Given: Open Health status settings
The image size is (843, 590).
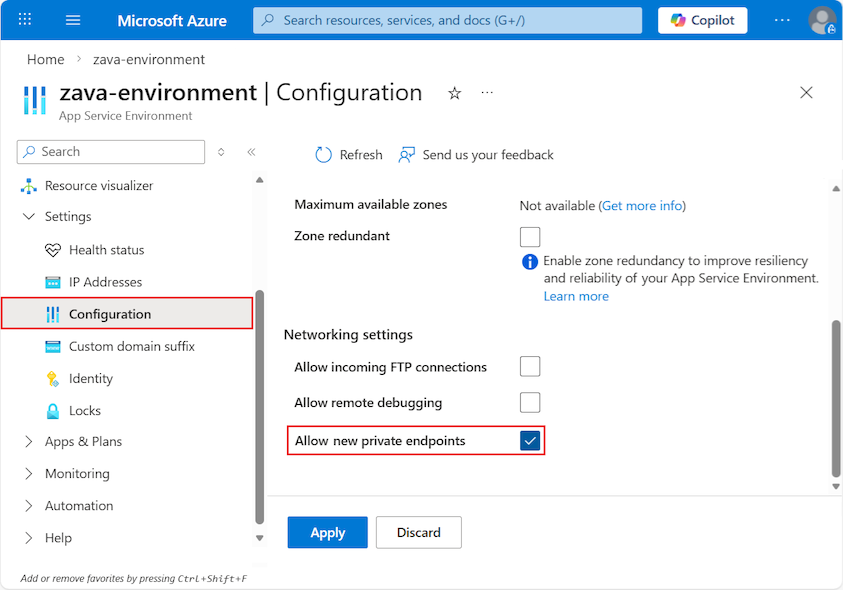Looking at the screenshot, I should point(106,249).
